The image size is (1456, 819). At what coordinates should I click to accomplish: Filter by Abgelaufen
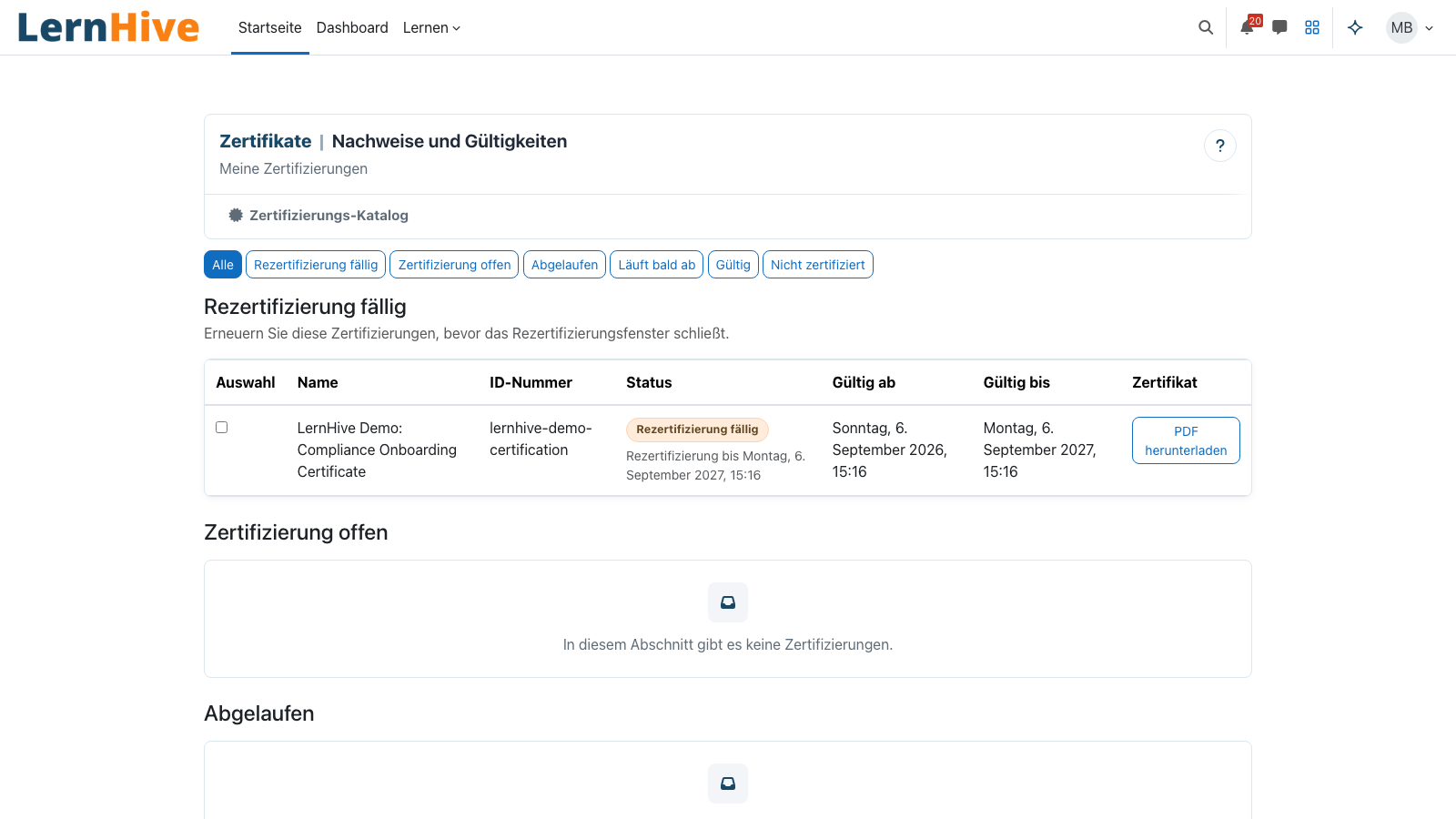tap(564, 265)
